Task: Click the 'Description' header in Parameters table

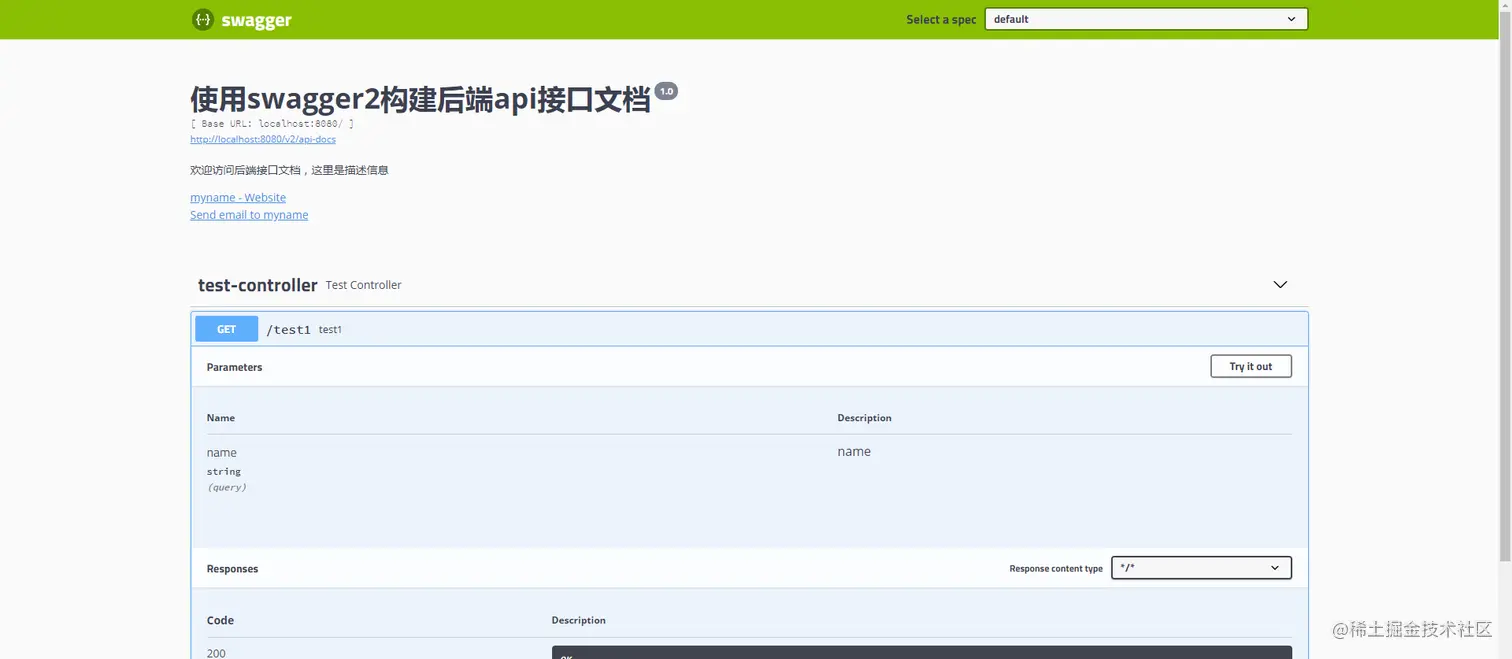Action: 864,418
